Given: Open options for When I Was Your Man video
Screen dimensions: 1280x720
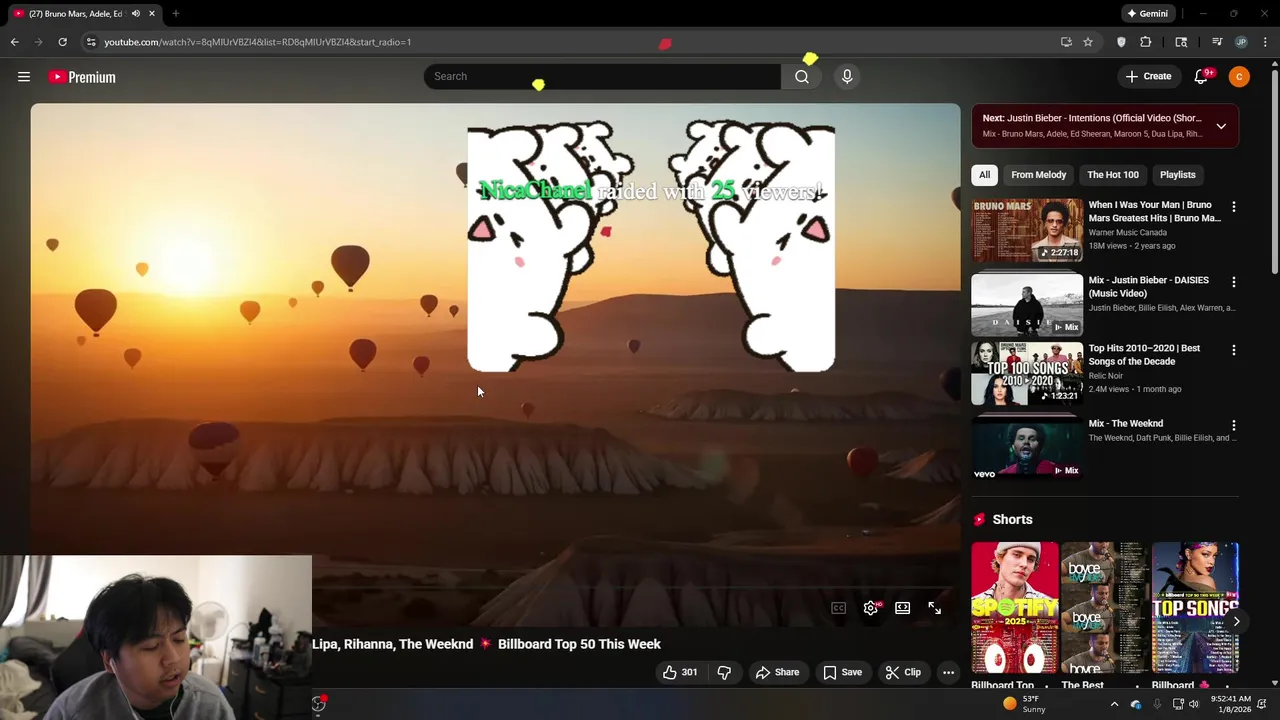Looking at the screenshot, I should (1233, 206).
